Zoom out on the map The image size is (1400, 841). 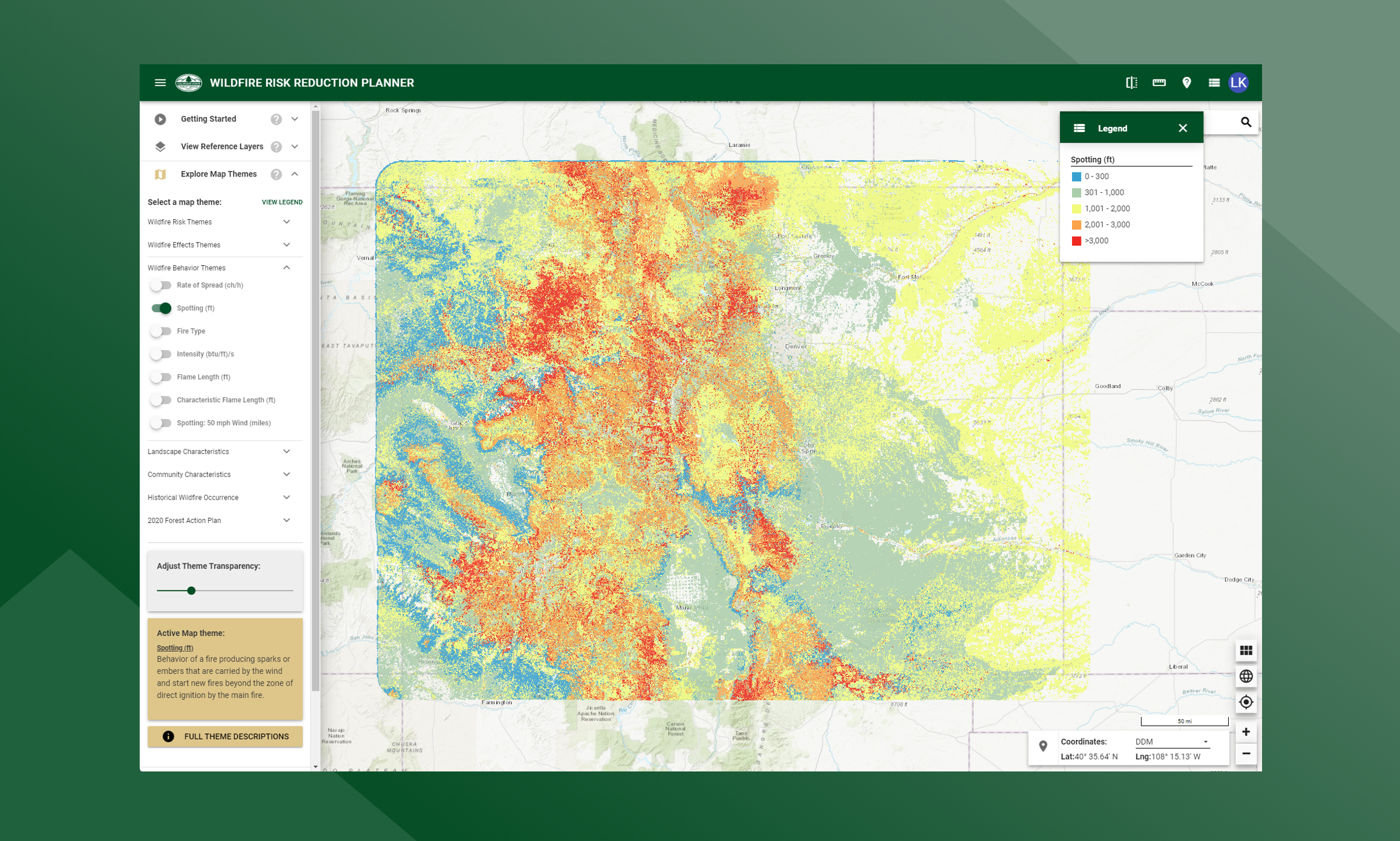1246,754
